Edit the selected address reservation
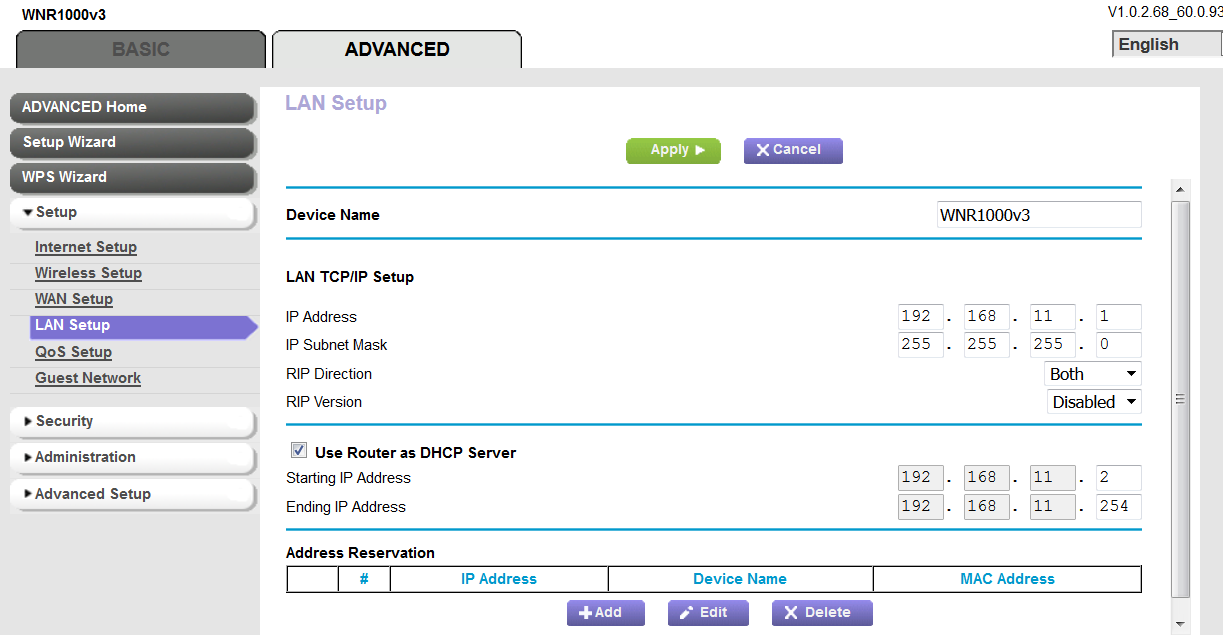This screenshot has width=1223, height=635. 706,612
